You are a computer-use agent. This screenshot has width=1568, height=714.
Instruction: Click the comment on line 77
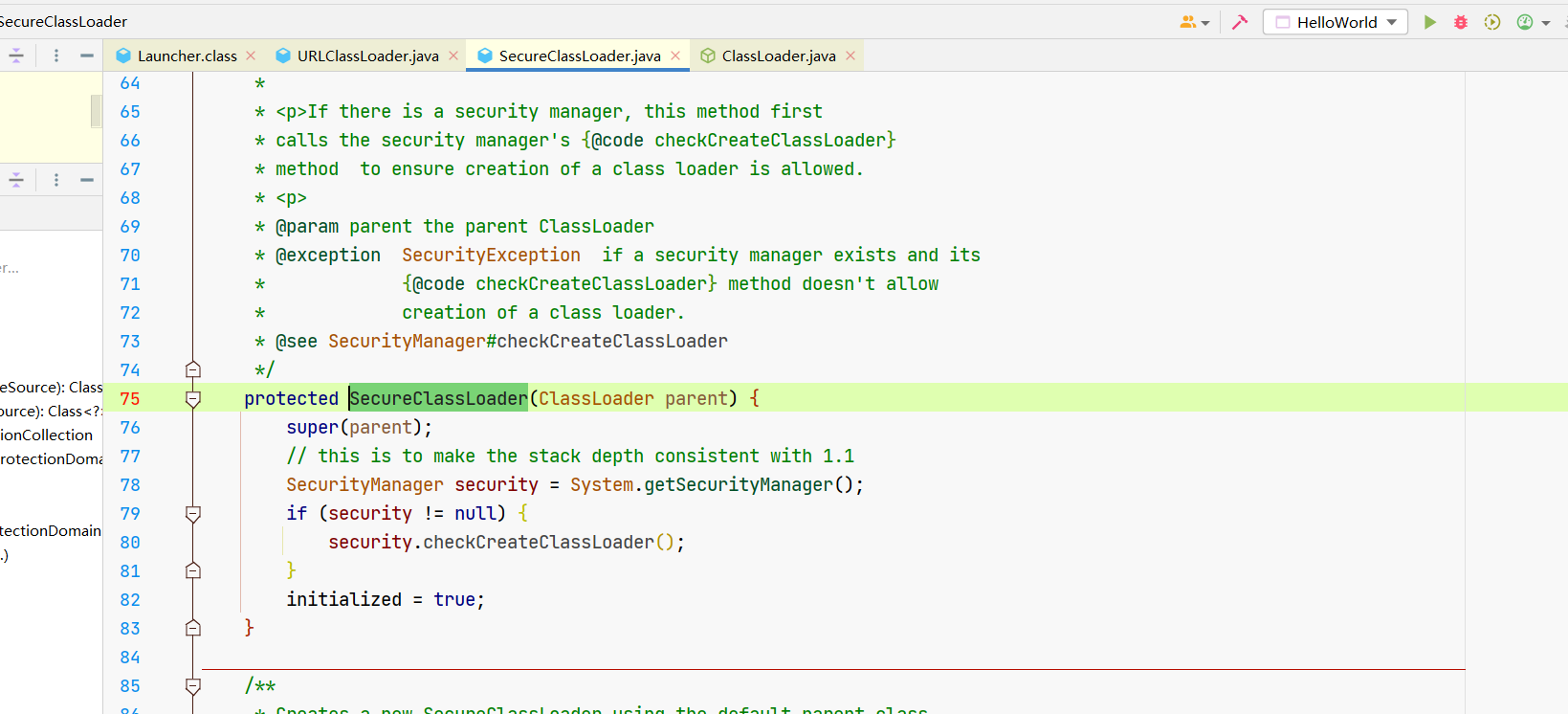pos(570,456)
